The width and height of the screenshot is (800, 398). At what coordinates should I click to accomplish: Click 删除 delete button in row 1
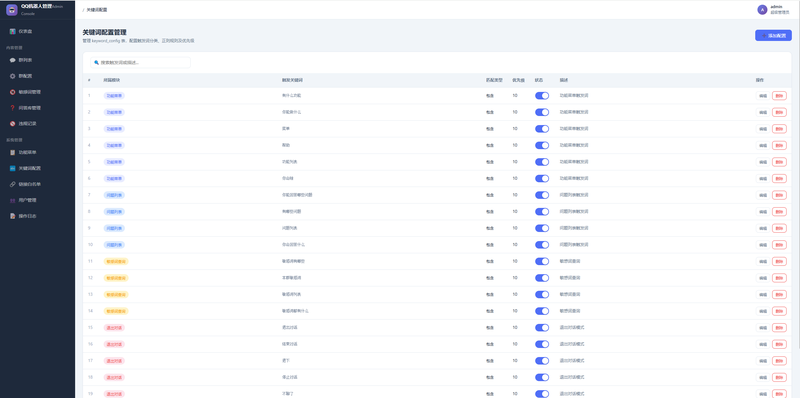coord(779,96)
